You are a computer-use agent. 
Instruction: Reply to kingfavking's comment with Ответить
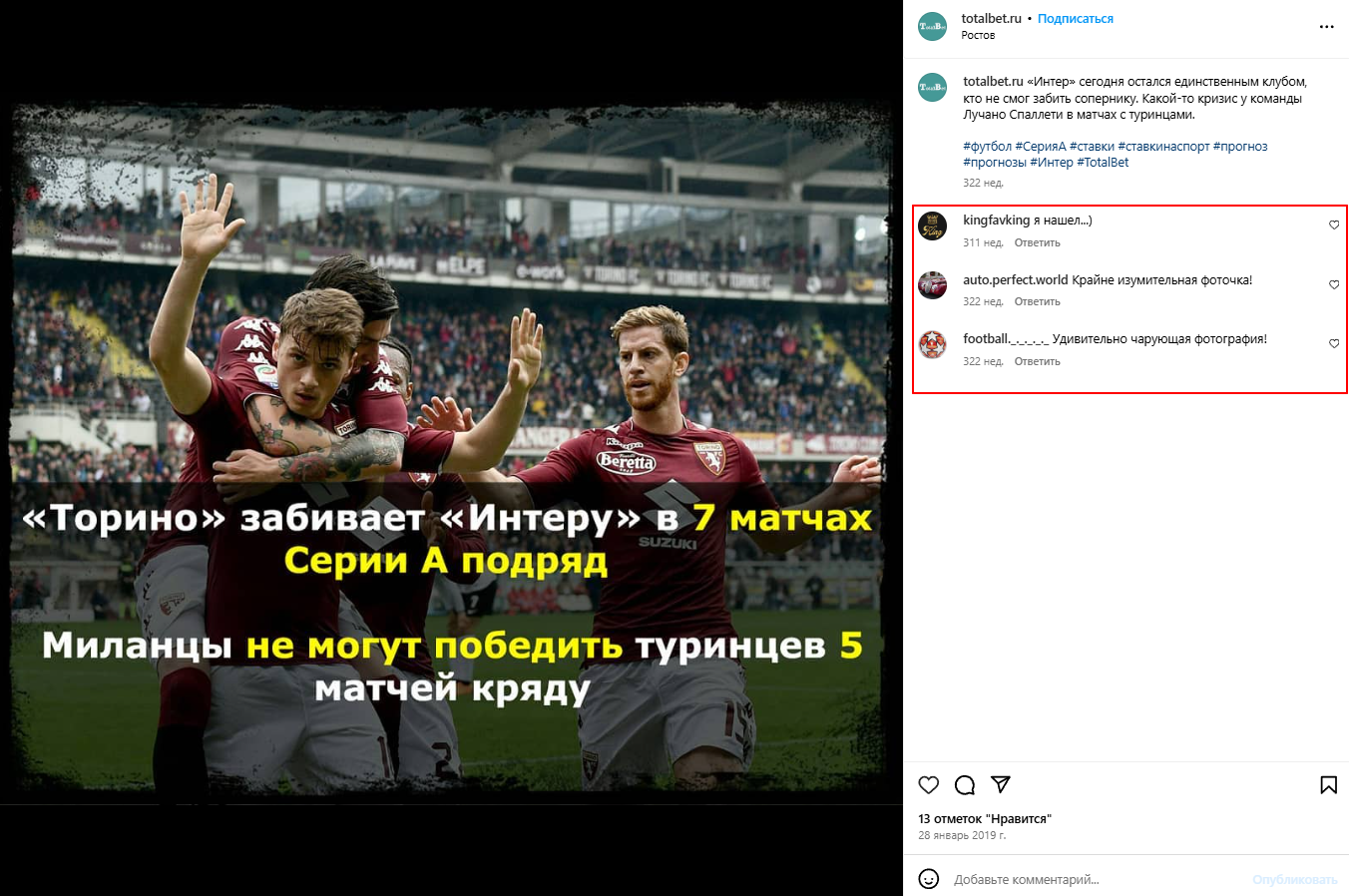click(1038, 243)
